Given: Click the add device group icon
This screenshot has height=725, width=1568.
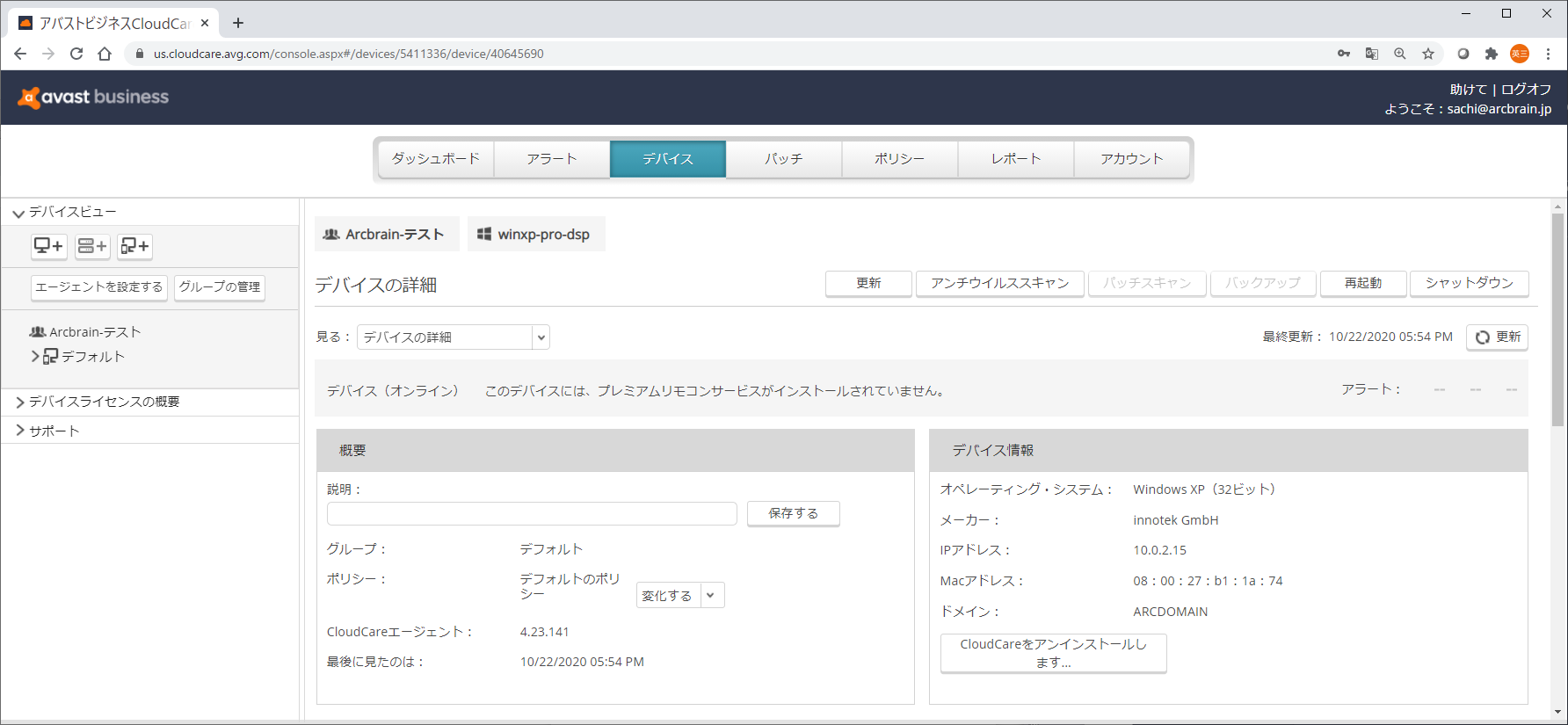Looking at the screenshot, I should tap(134, 246).
